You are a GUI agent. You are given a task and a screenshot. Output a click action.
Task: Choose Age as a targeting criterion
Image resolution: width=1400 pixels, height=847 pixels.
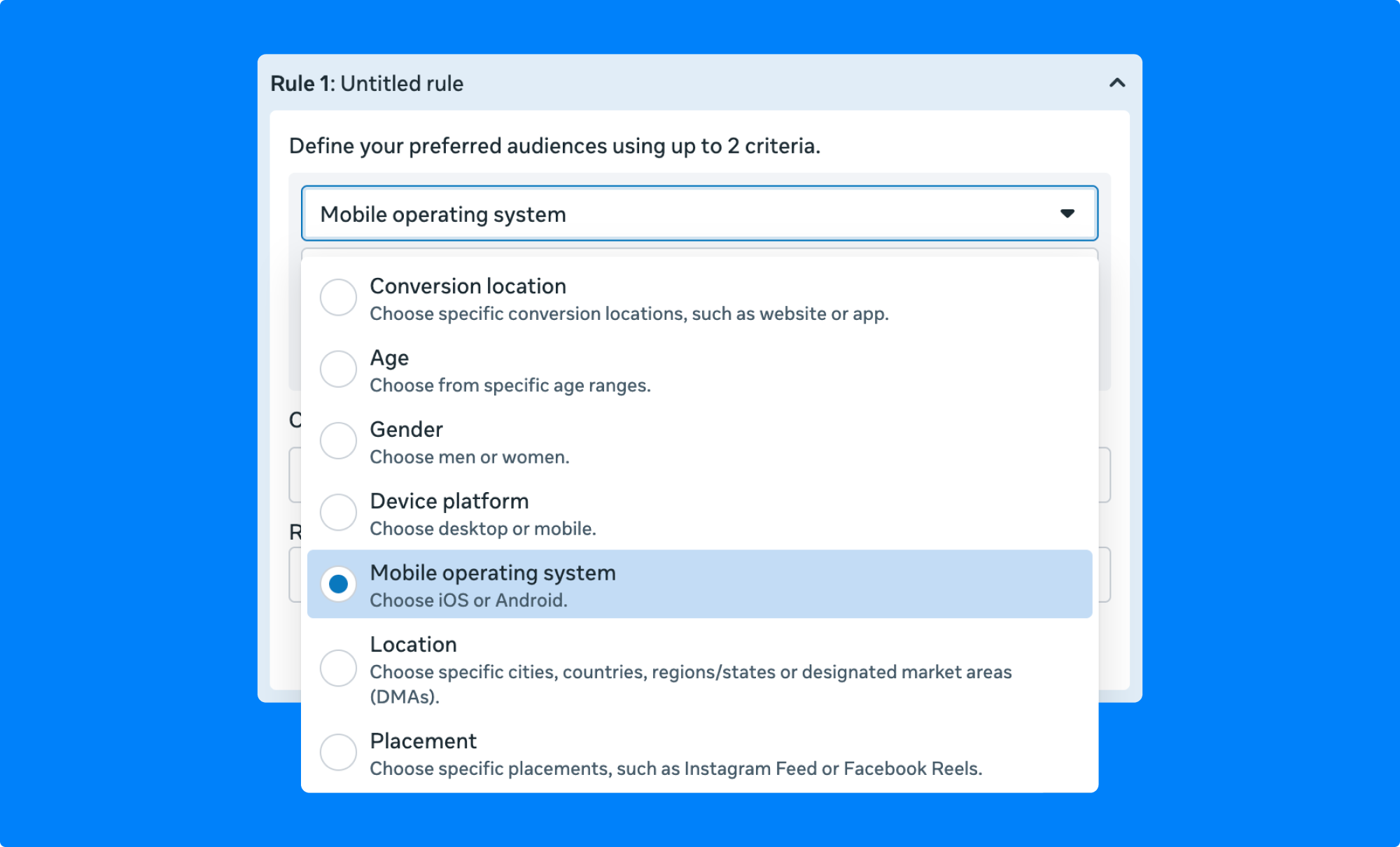338,369
